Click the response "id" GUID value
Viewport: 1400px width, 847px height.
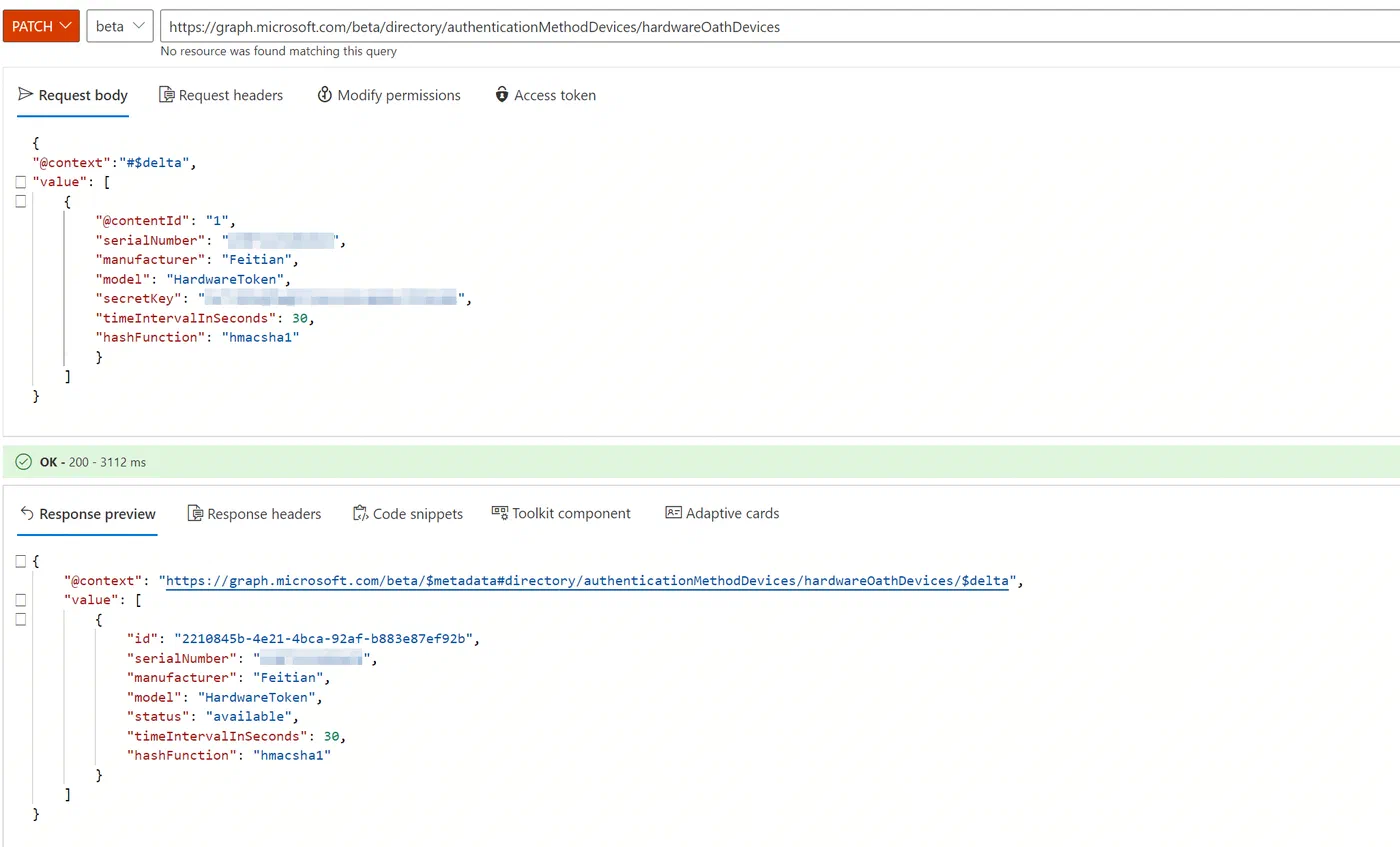click(x=325, y=638)
